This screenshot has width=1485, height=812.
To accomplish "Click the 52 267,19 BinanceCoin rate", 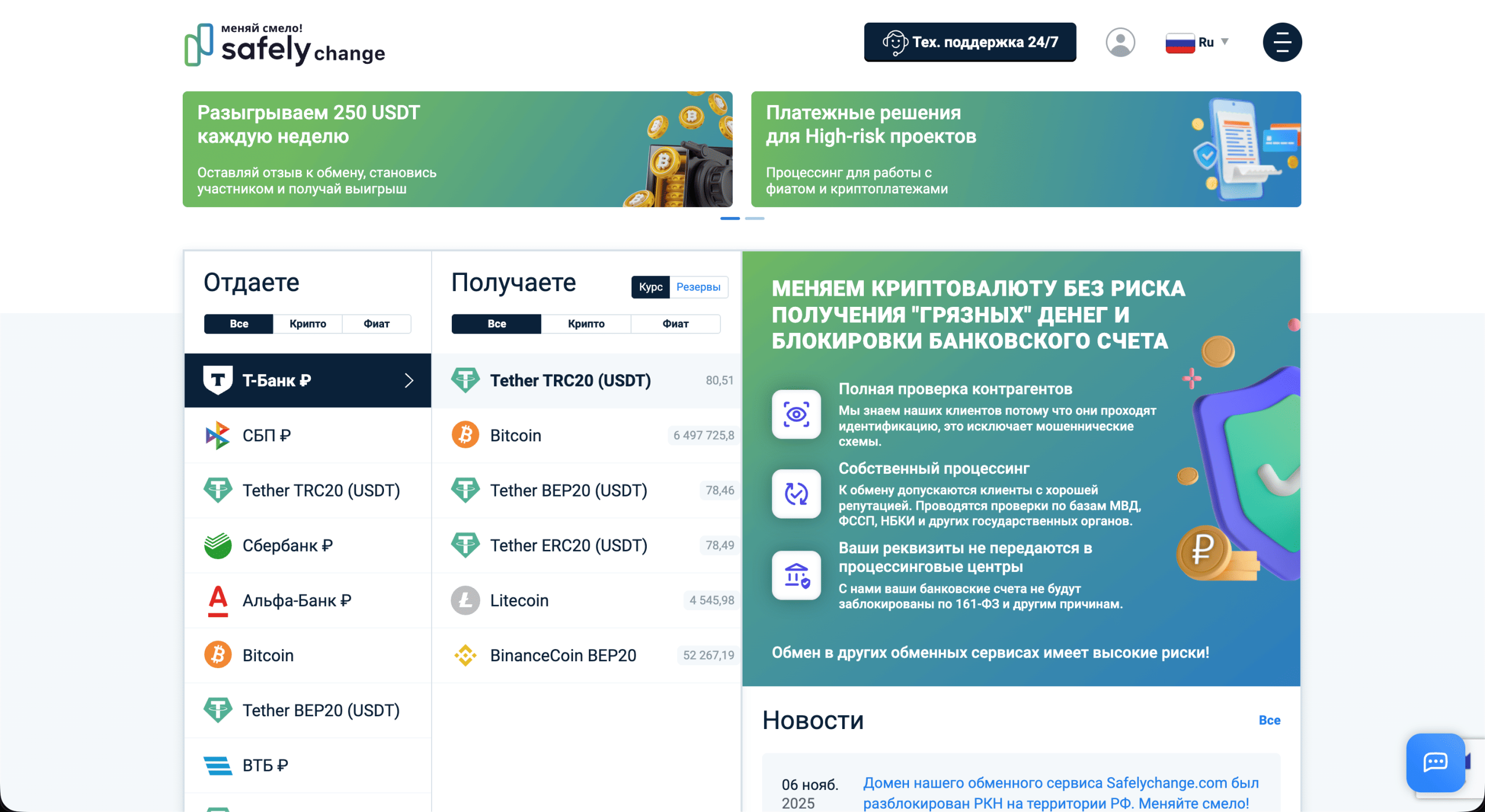I will [708, 655].
